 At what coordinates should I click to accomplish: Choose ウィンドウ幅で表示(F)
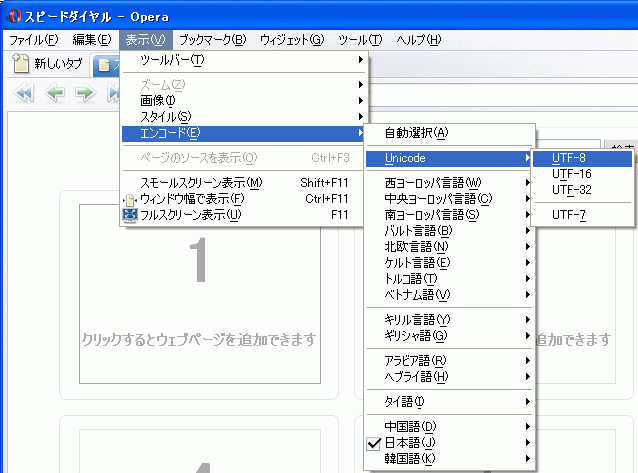coord(243,199)
